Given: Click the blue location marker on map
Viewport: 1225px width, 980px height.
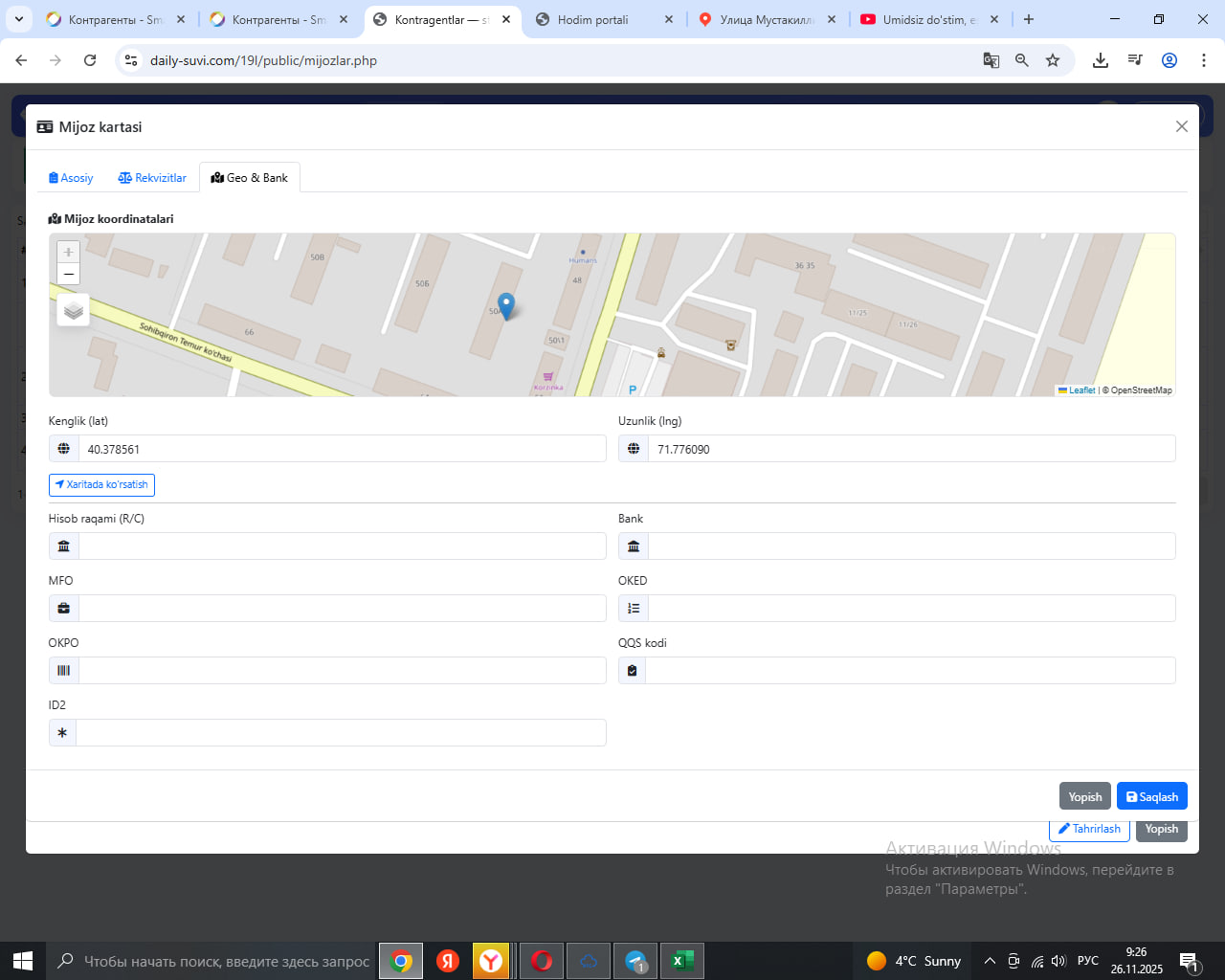Looking at the screenshot, I should coord(506,305).
